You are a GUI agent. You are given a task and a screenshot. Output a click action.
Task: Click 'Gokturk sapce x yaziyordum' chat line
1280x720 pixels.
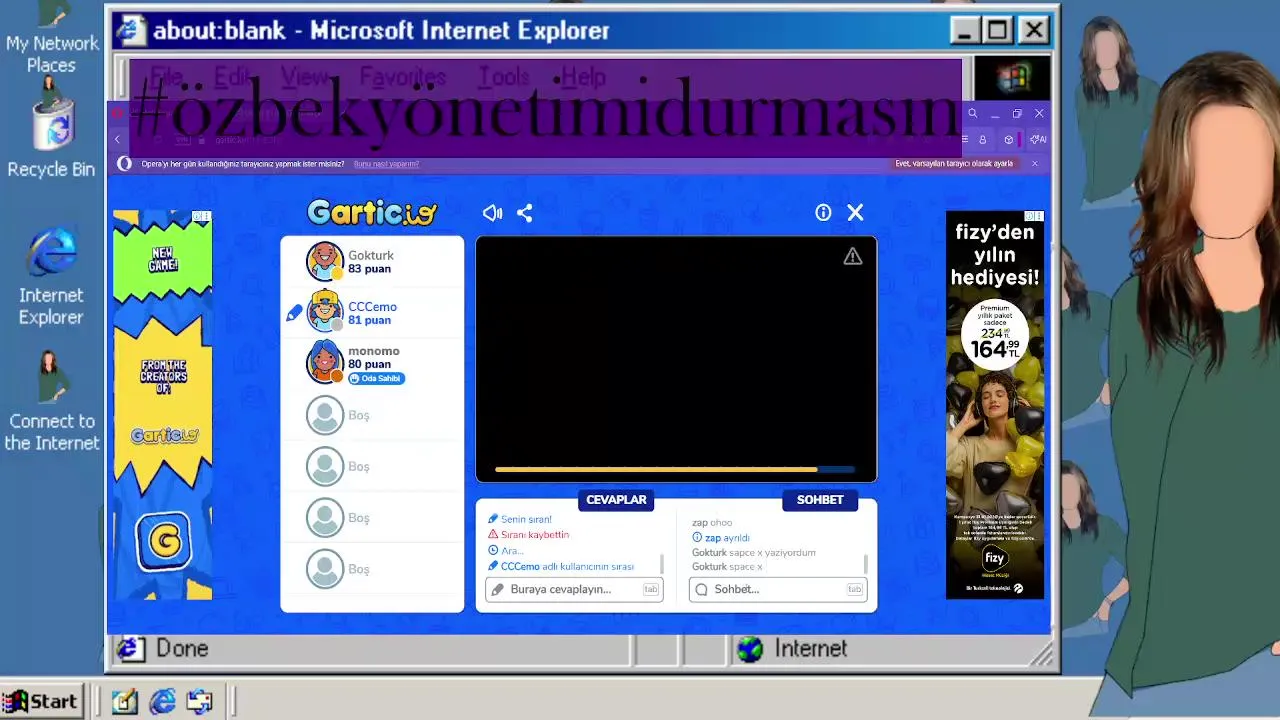click(x=754, y=552)
